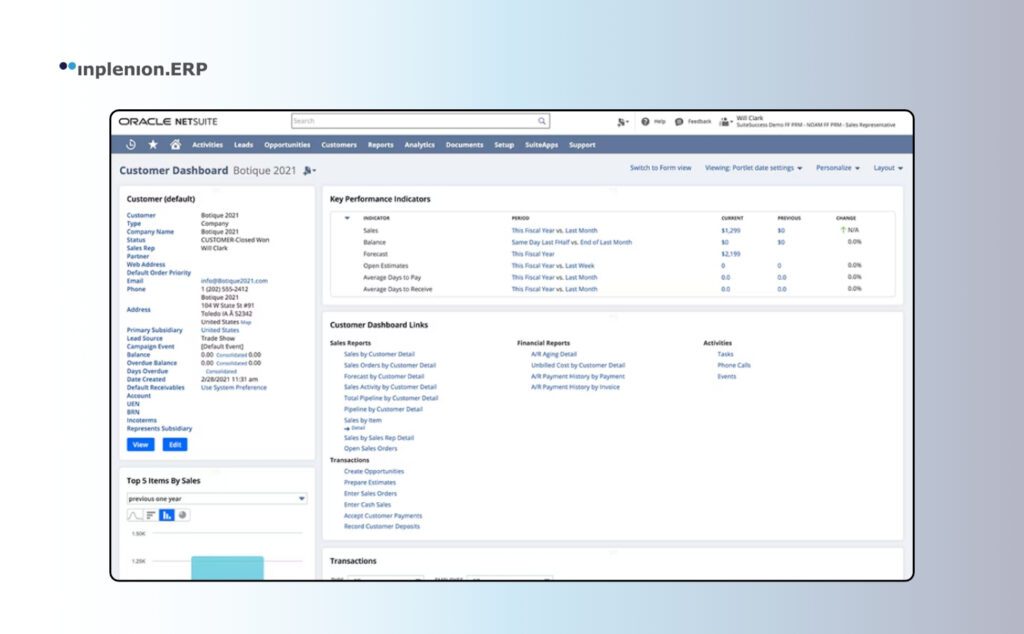
Task: Click Switch to Form view
Action: (660, 168)
